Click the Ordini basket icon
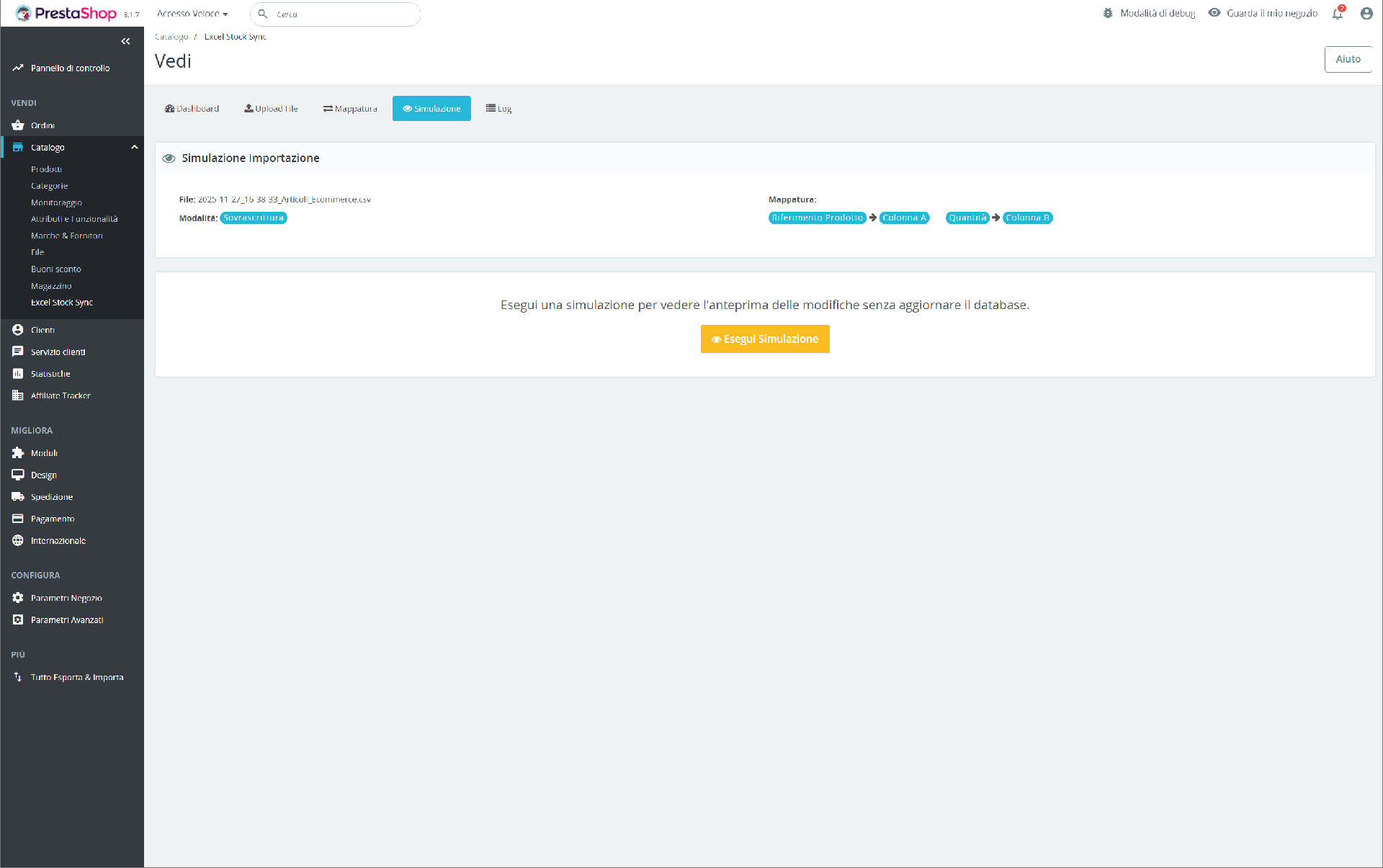Screen dimensions: 1383x868 [18, 125]
